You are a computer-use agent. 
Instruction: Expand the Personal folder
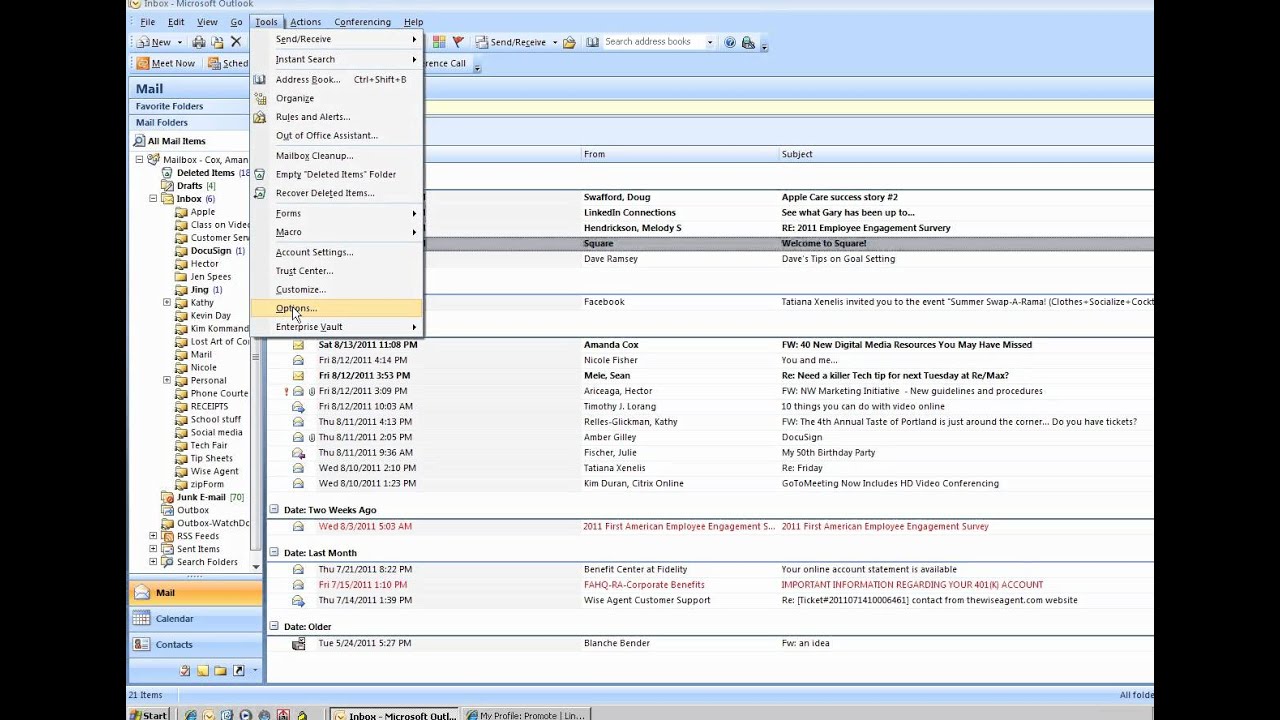point(167,380)
